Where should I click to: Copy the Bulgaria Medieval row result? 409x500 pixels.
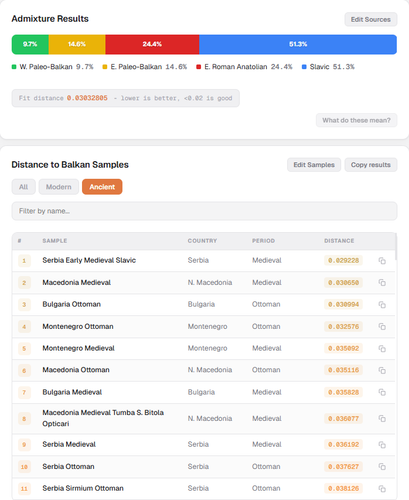pos(382,392)
